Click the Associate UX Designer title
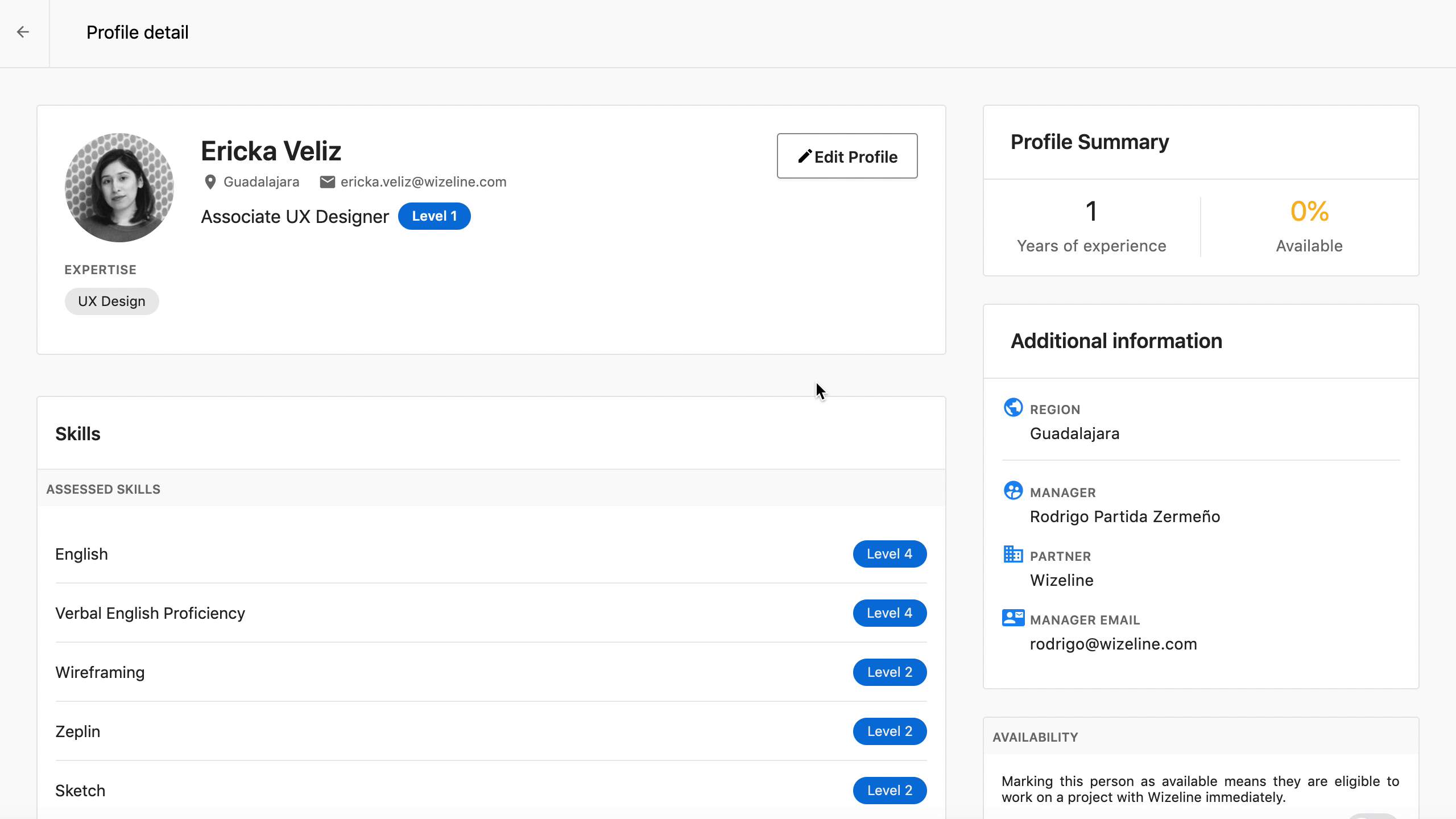This screenshot has width=1456, height=819. pos(295,217)
